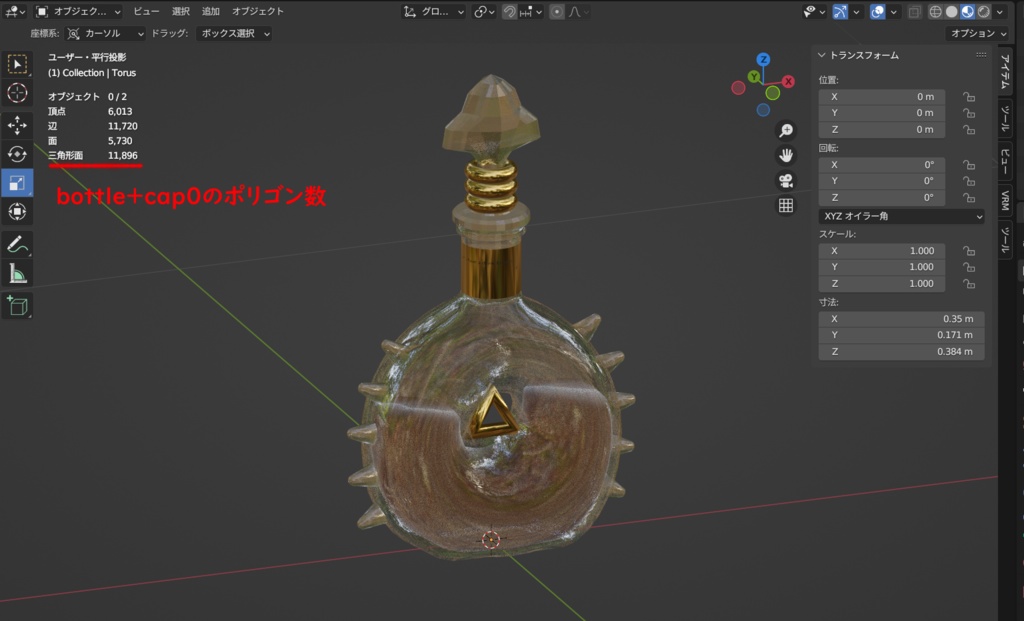Lock scale X value

968,251
